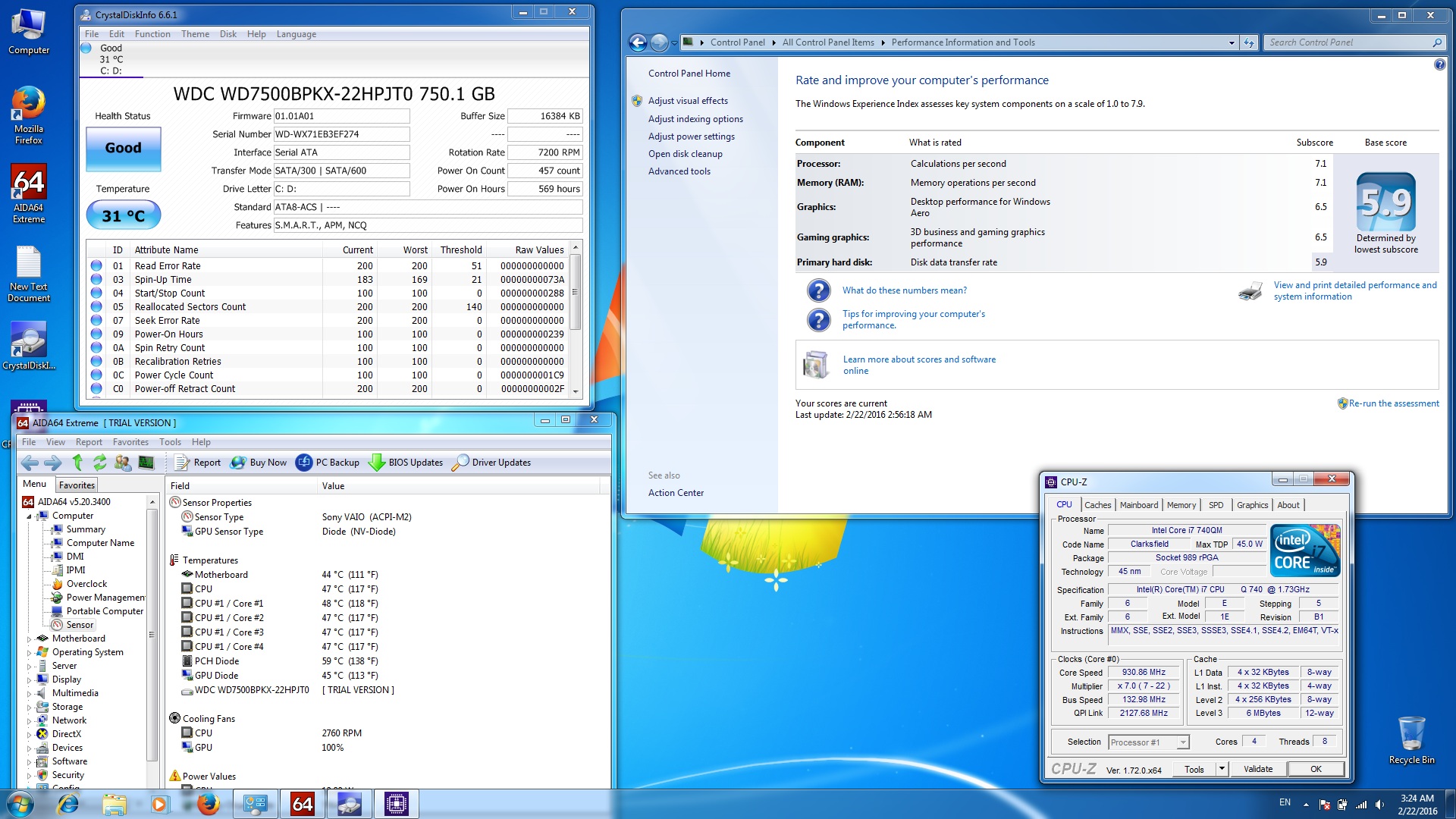Open the CPU-Z Tools dropdown arrow
The height and width of the screenshot is (819, 1456).
[x=1222, y=769]
